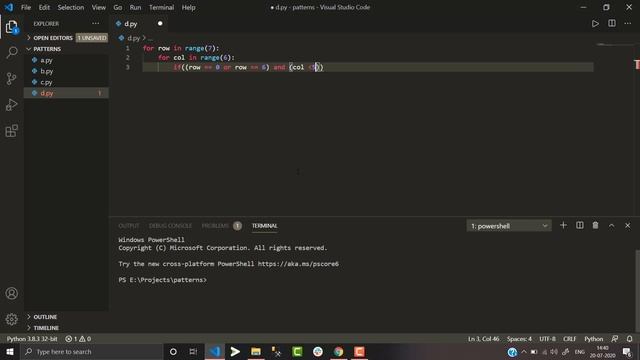Expand the TIMELINE section
Image resolution: width=640 pixels, height=360 pixels.
[x=67, y=328]
